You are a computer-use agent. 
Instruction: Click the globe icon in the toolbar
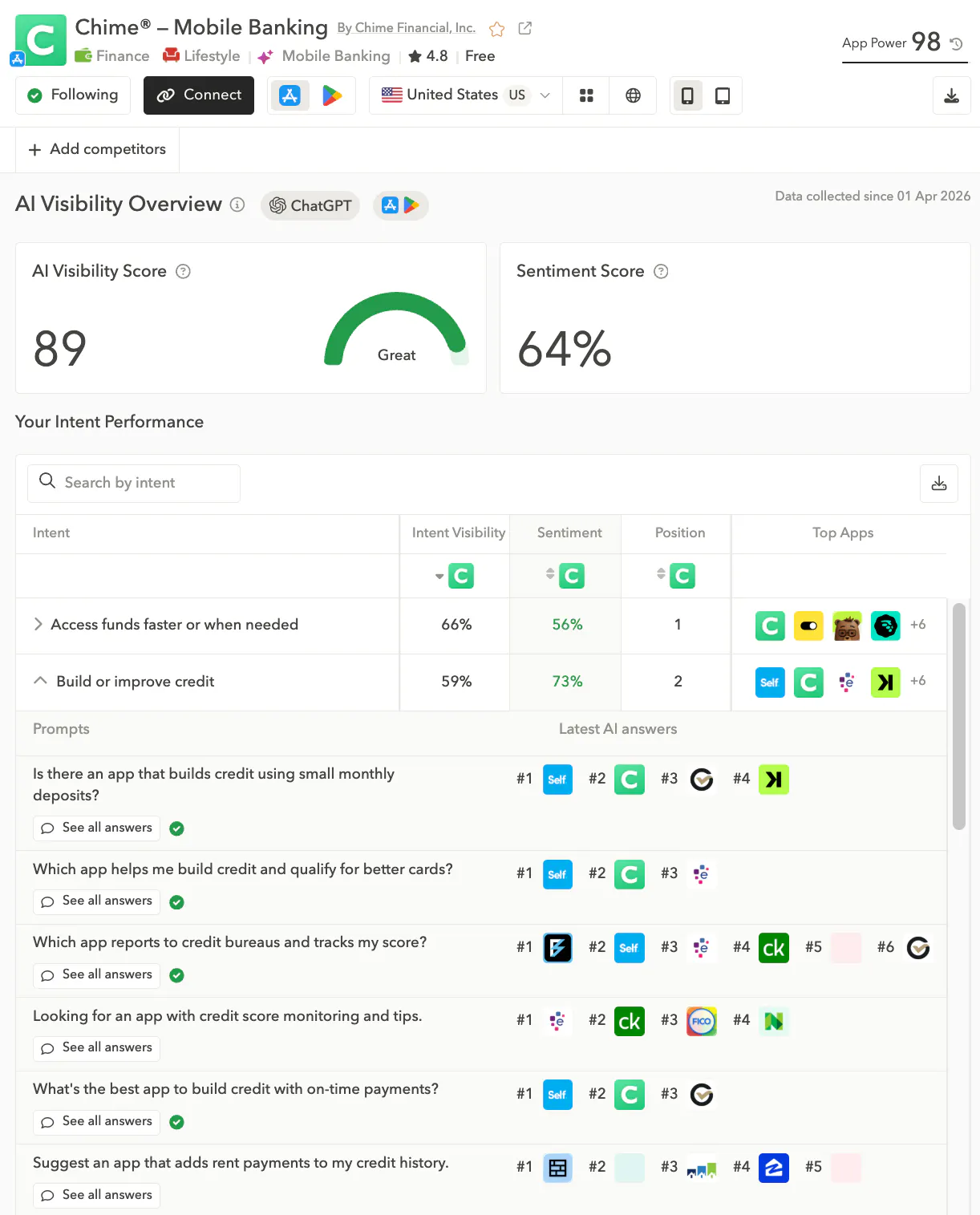[633, 95]
